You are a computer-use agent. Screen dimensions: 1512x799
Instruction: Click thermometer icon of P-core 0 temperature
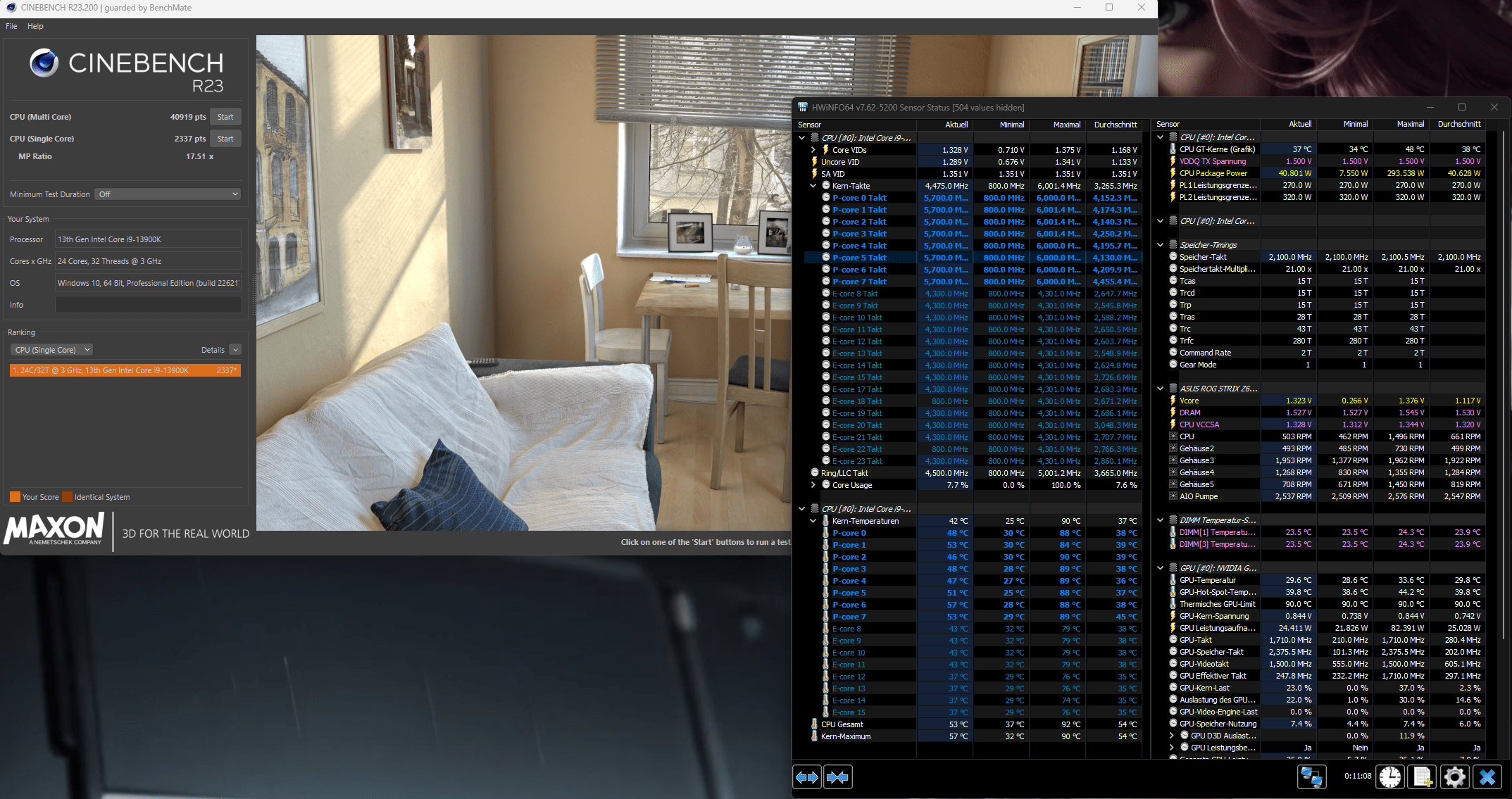825,533
